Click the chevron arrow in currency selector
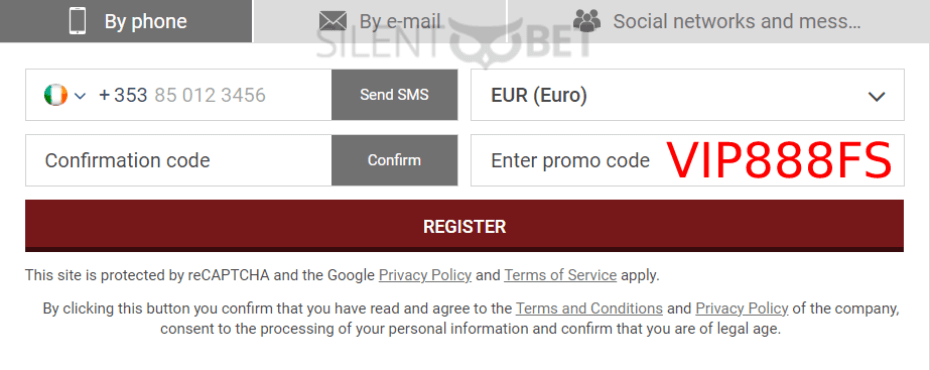 pos(876,96)
